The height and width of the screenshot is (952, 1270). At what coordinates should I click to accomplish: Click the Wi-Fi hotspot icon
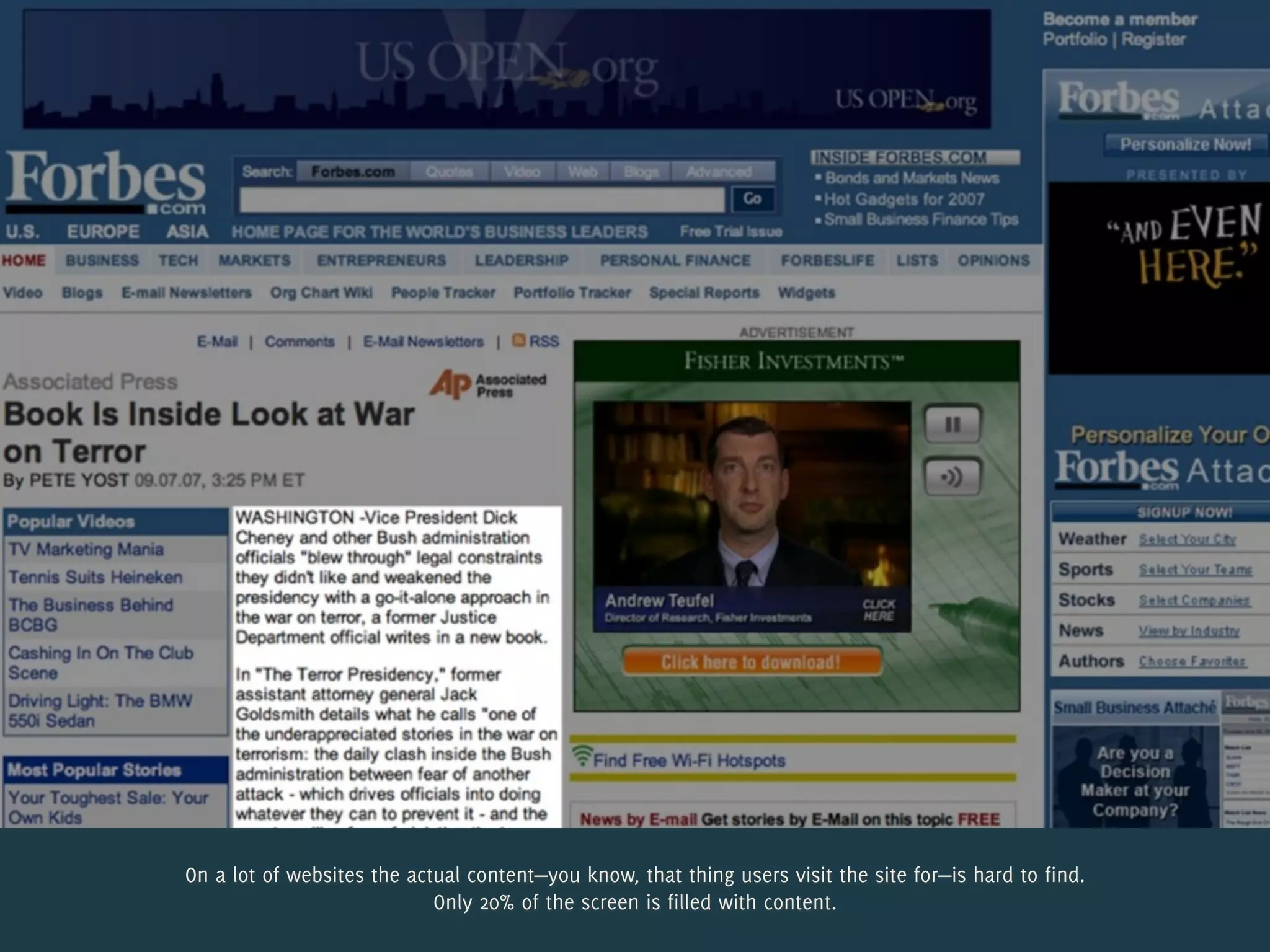[582, 756]
